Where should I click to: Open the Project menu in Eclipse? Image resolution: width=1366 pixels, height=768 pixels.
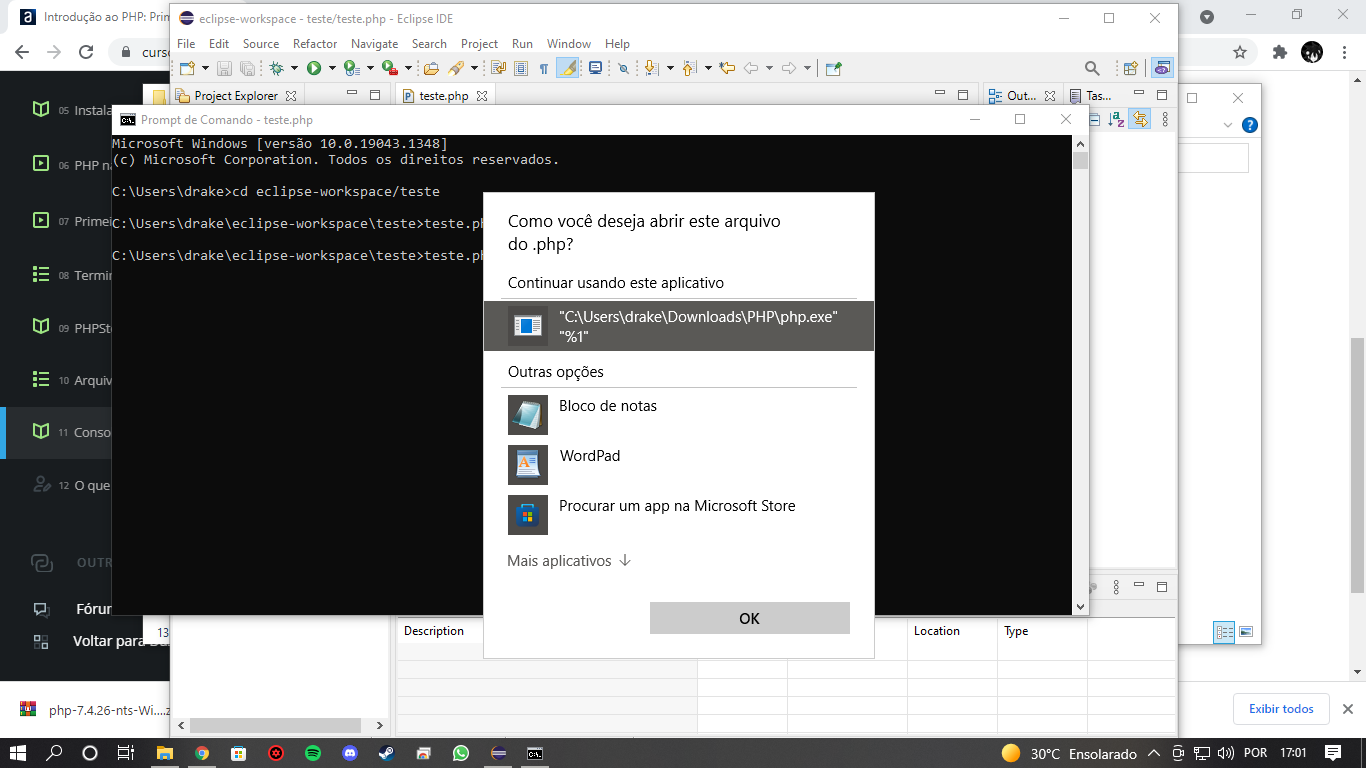click(x=479, y=44)
